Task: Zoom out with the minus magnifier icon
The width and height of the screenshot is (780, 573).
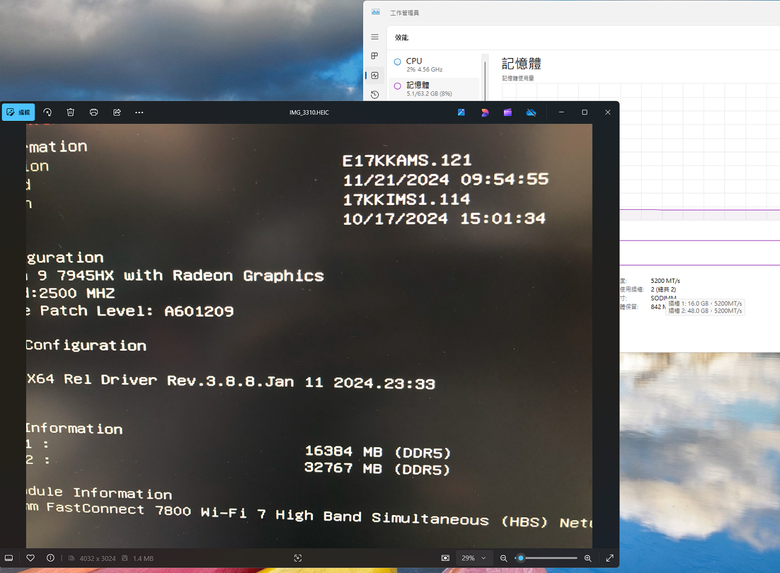Action: coord(503,558)
